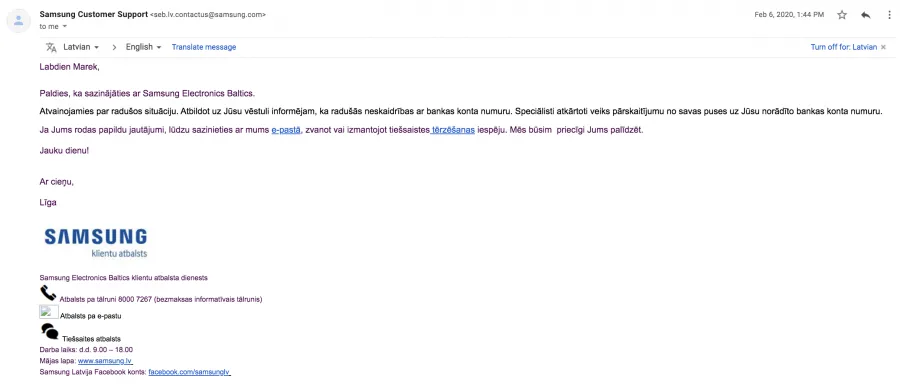900x387 pixels.
Task: Click the chat bubbles icon
Action: click(x=49, y=331)
